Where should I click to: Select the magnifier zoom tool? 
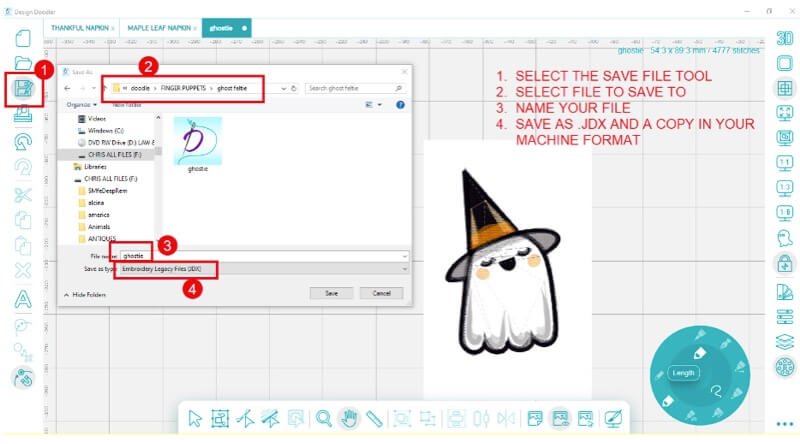pyautogui.click(x=323, y=419)
